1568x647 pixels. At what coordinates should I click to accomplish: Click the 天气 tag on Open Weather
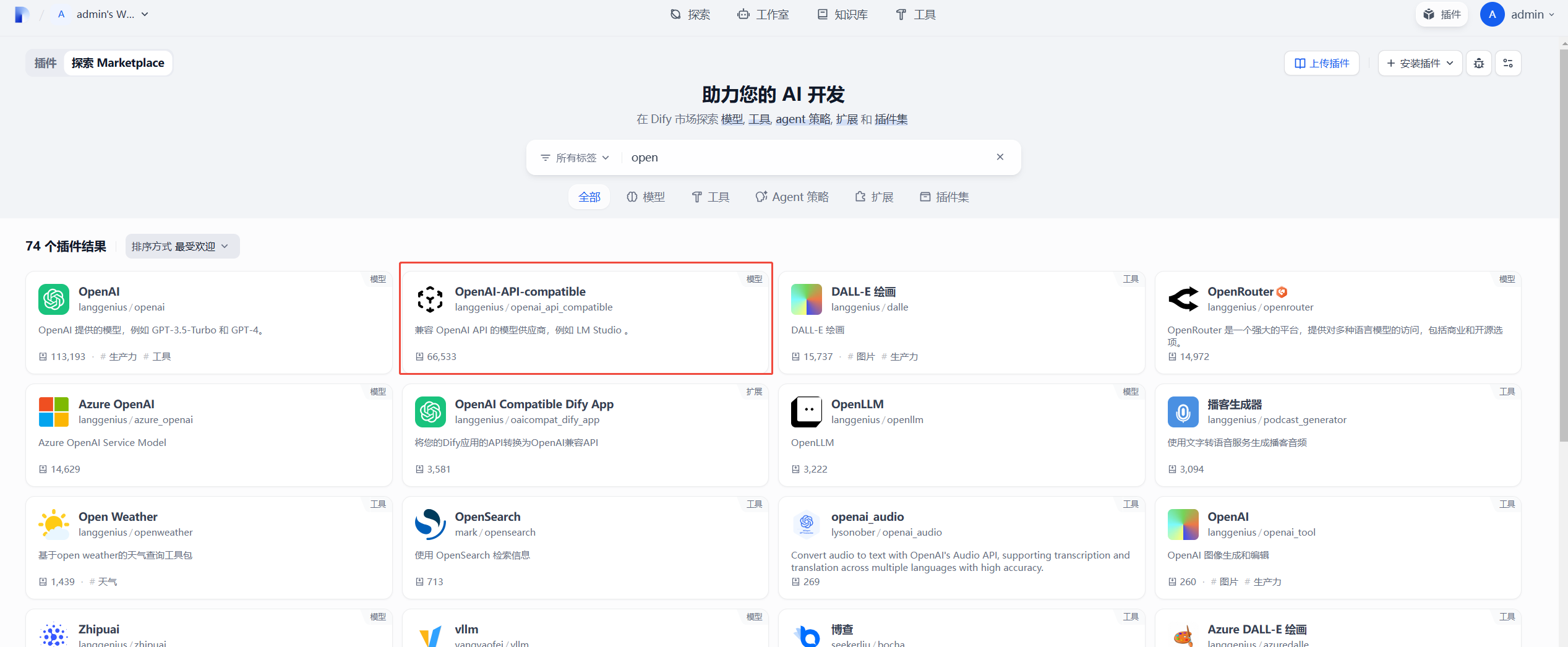click(x=103, y=581)
